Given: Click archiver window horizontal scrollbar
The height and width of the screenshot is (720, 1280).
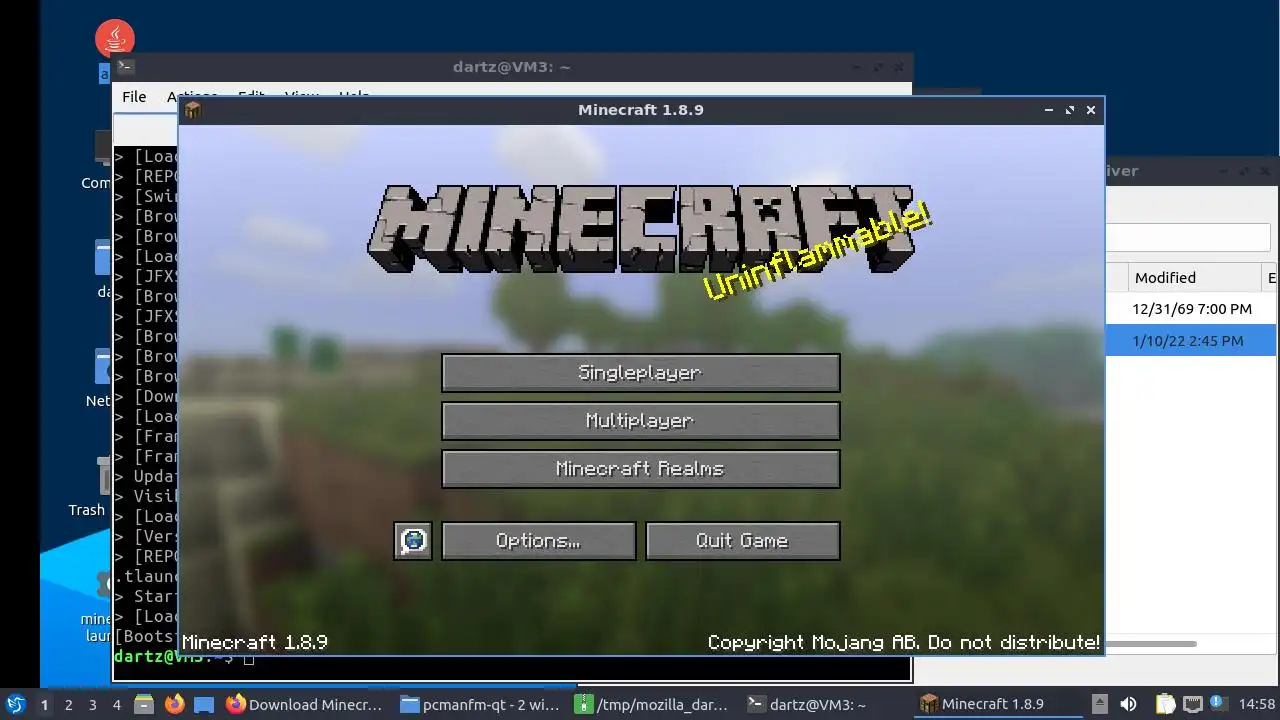Looking at the screenshot, I should point(1151,643).
